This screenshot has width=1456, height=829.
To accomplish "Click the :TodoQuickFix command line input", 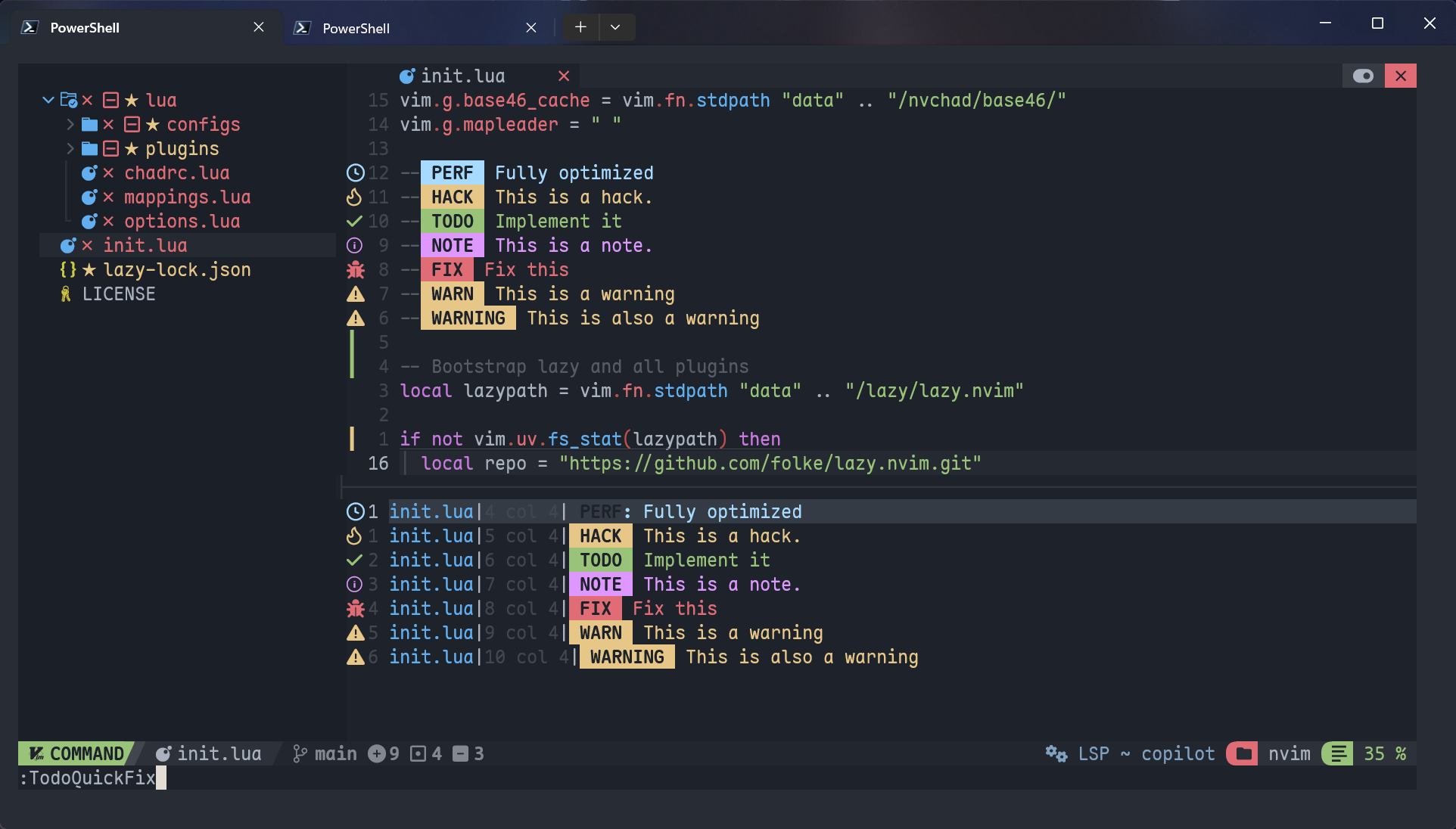I will [87, 778].
